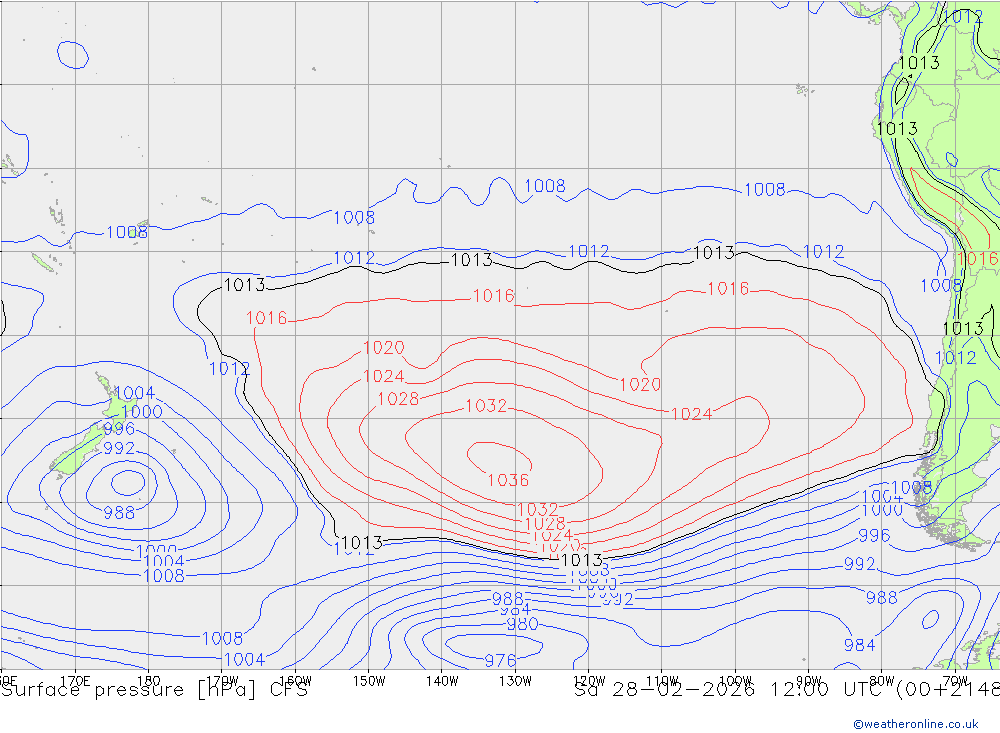
Task: Click the "Surface pressure [hPa] CFS" caption
Action: [154, 690]
